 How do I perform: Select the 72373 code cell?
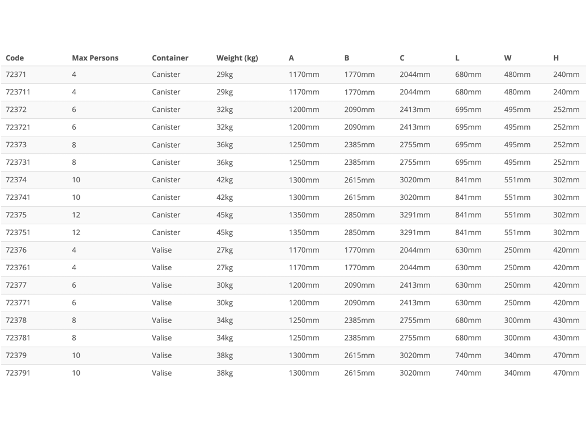click(x=16, y=145)
